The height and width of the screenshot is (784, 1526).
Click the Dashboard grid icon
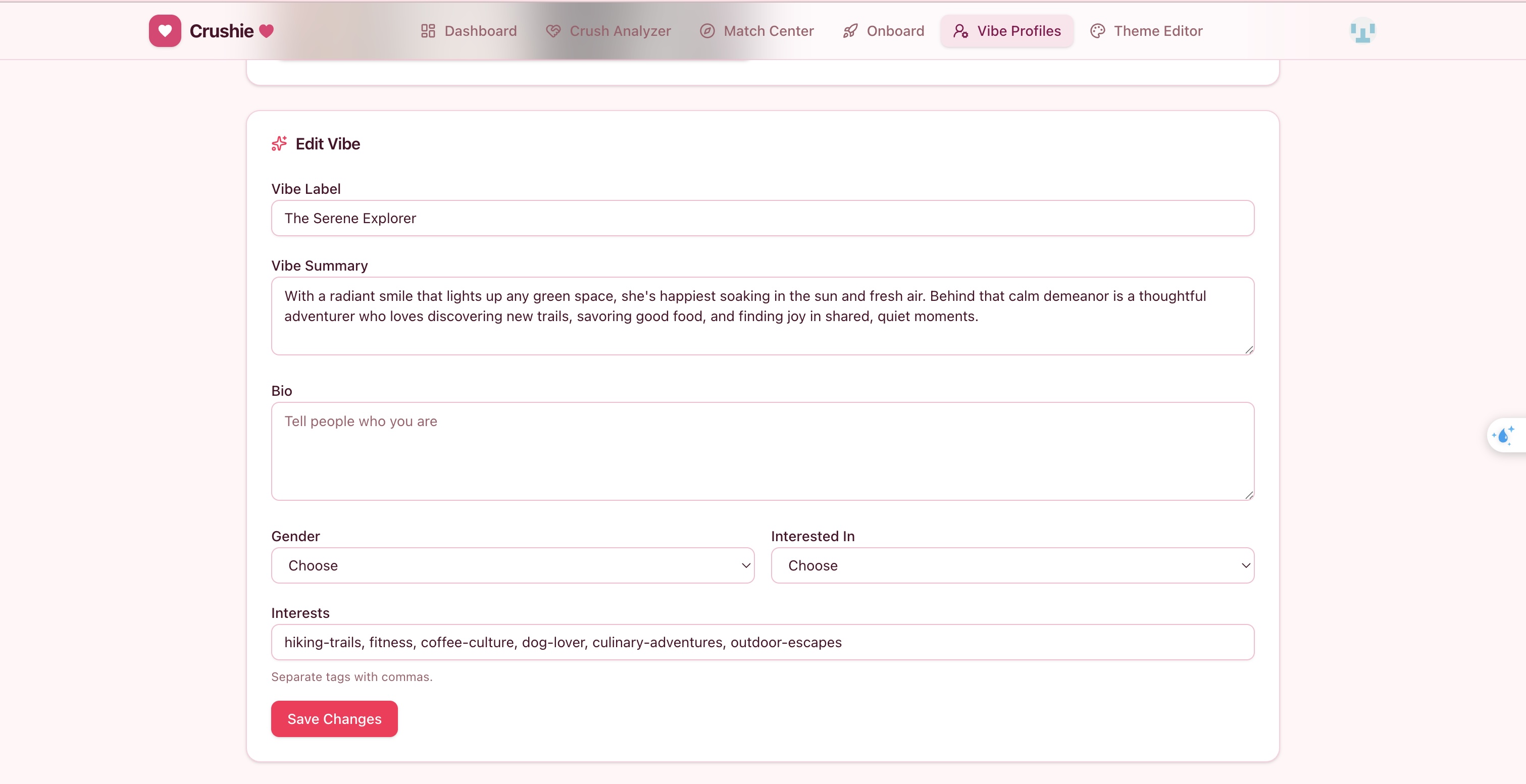[428, 31]
